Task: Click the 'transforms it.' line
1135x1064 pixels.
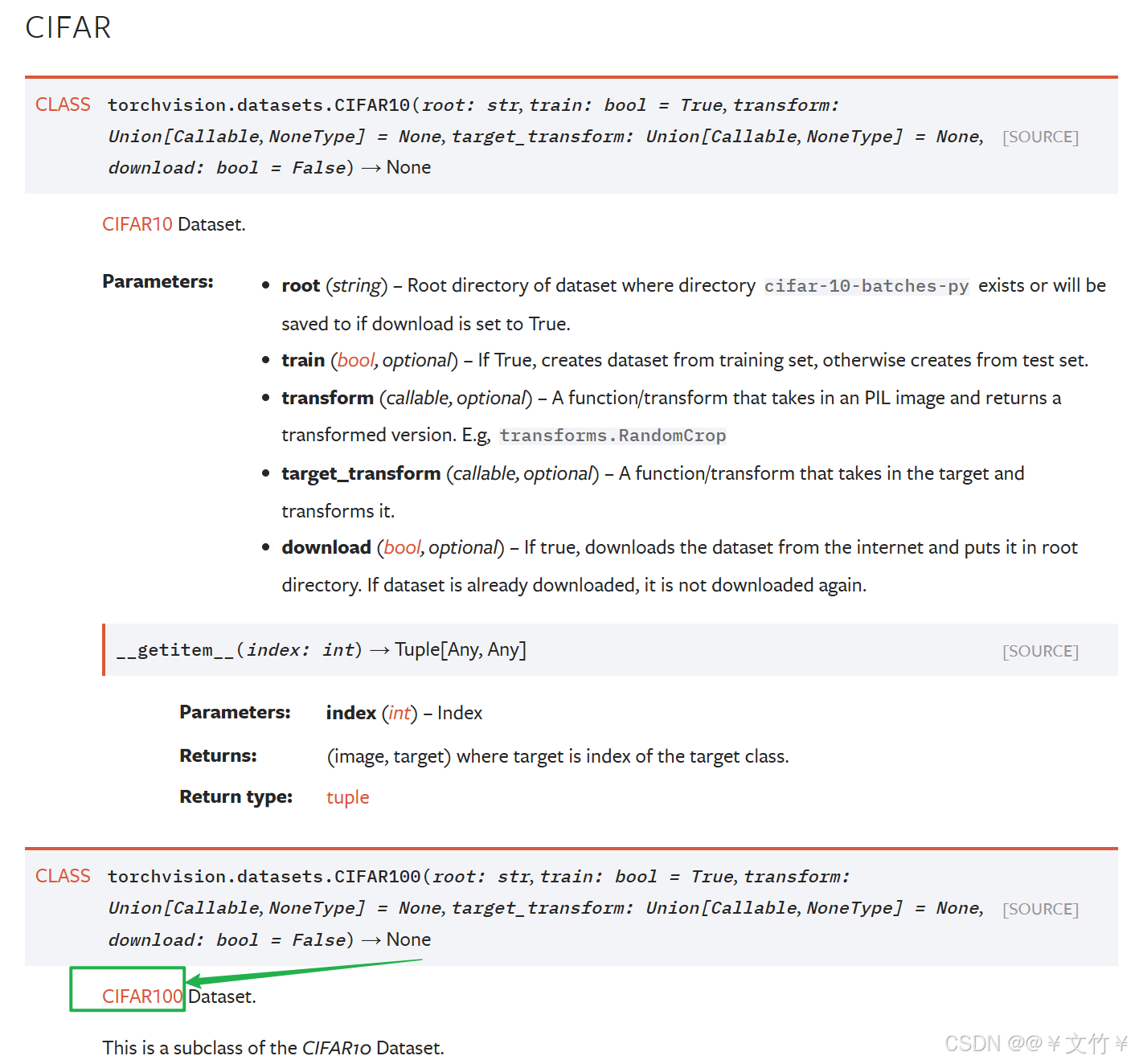Action: pos(338,511)
